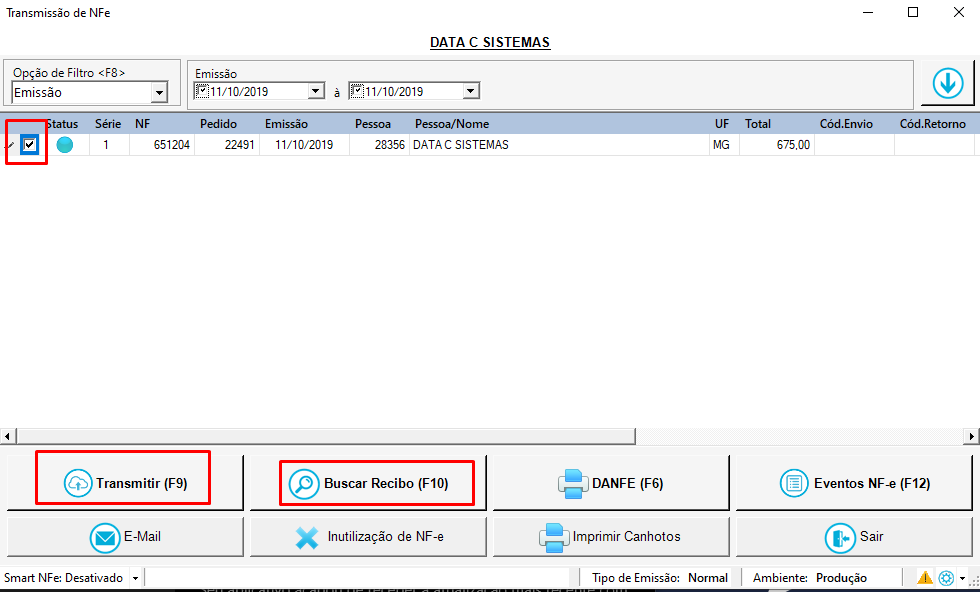Expand the start date picker dropdown
The height and width of the screenshot is (592, 980).
[316, 91]
